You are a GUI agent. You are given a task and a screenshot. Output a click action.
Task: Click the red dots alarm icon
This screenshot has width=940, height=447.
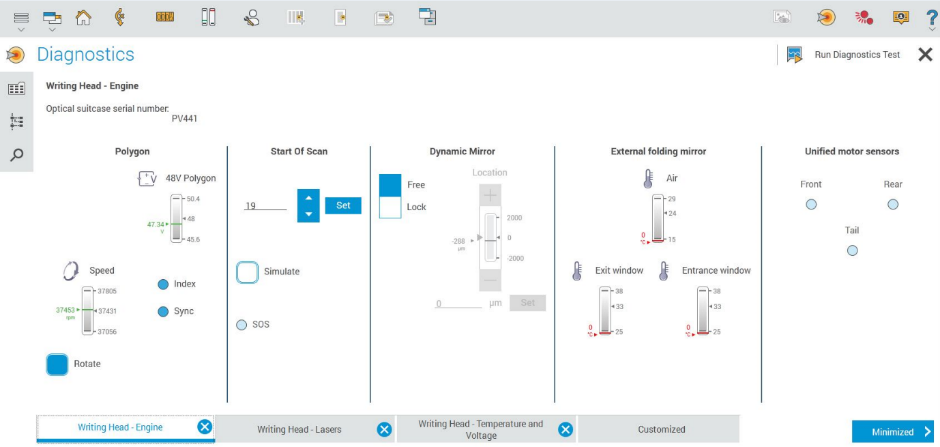tap(863, 18)
